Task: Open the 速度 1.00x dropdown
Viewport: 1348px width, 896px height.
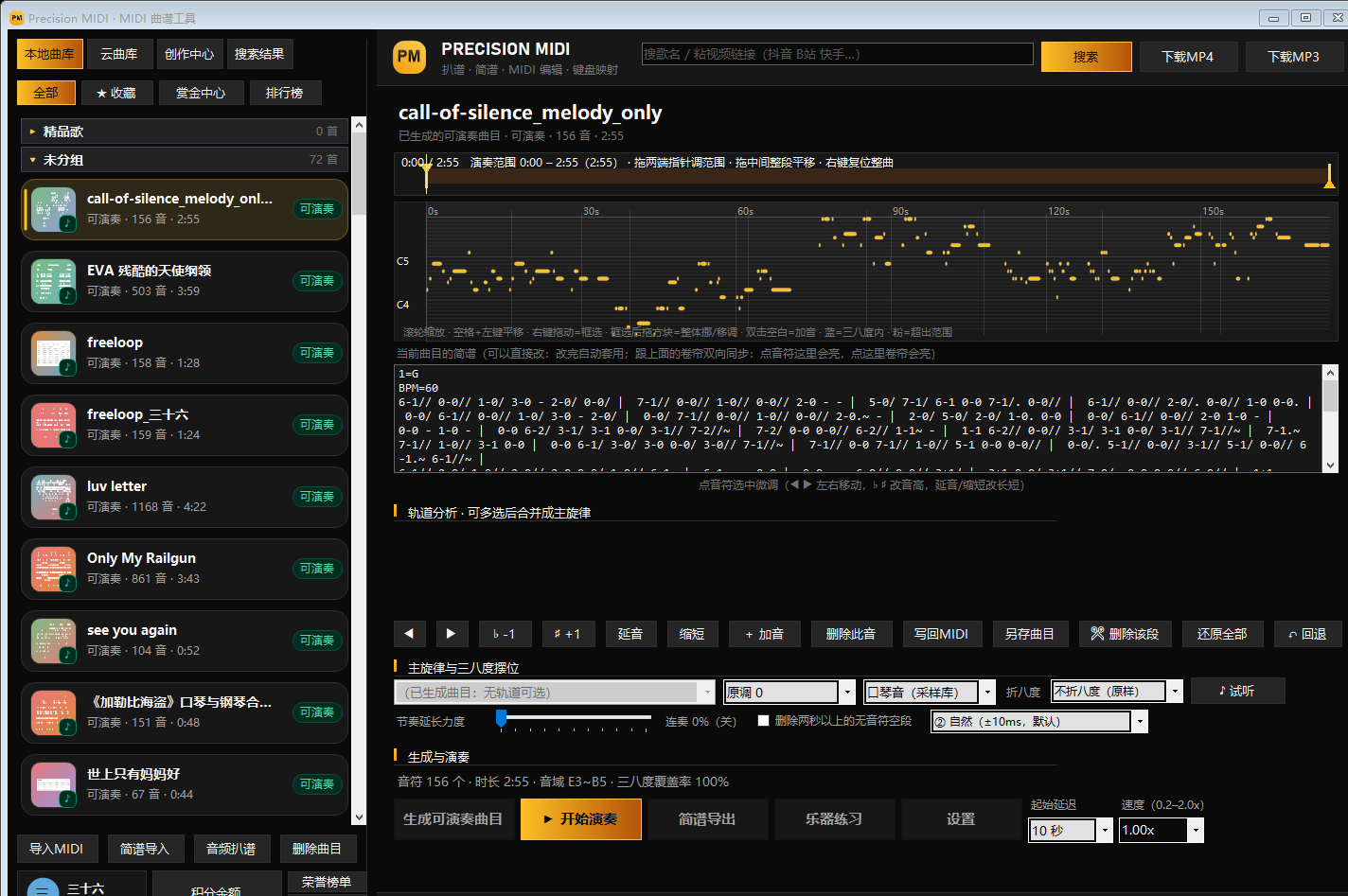Action: (1161, 830)
